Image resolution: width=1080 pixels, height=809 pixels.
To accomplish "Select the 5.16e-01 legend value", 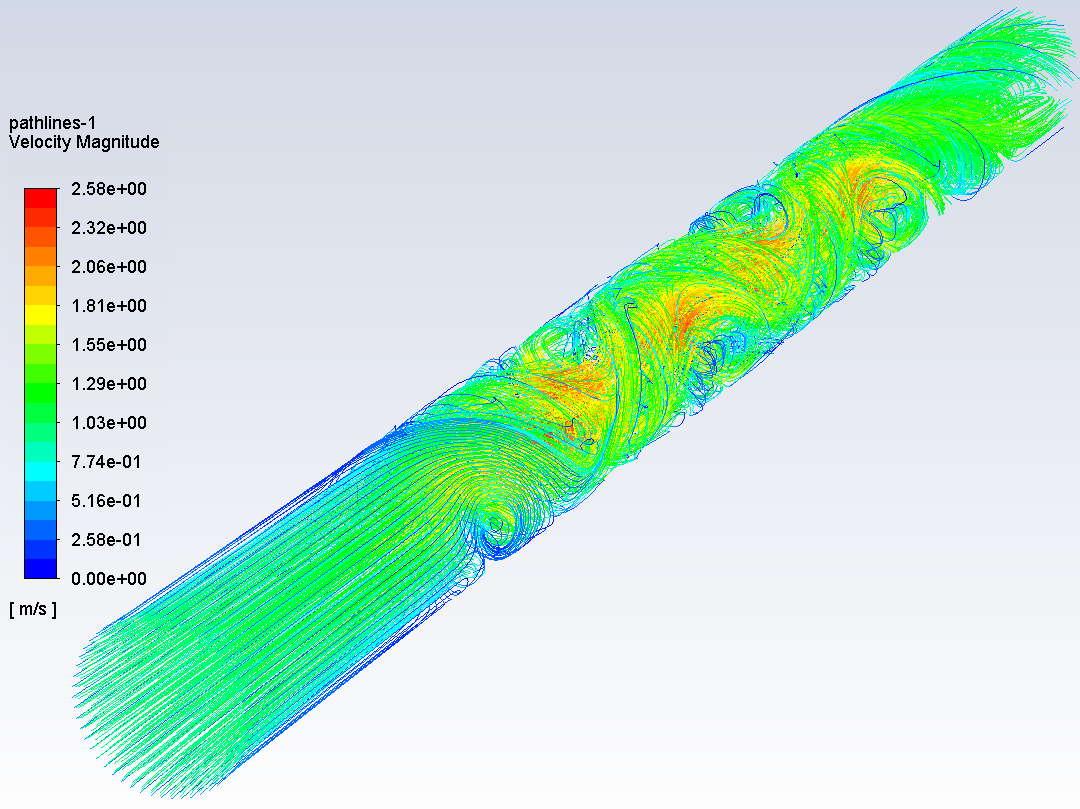I will point(107,501).
